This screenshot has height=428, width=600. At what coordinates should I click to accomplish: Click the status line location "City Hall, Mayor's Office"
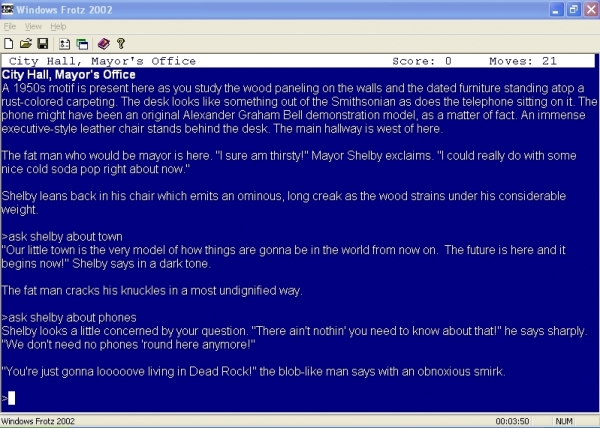click(102, 61)
